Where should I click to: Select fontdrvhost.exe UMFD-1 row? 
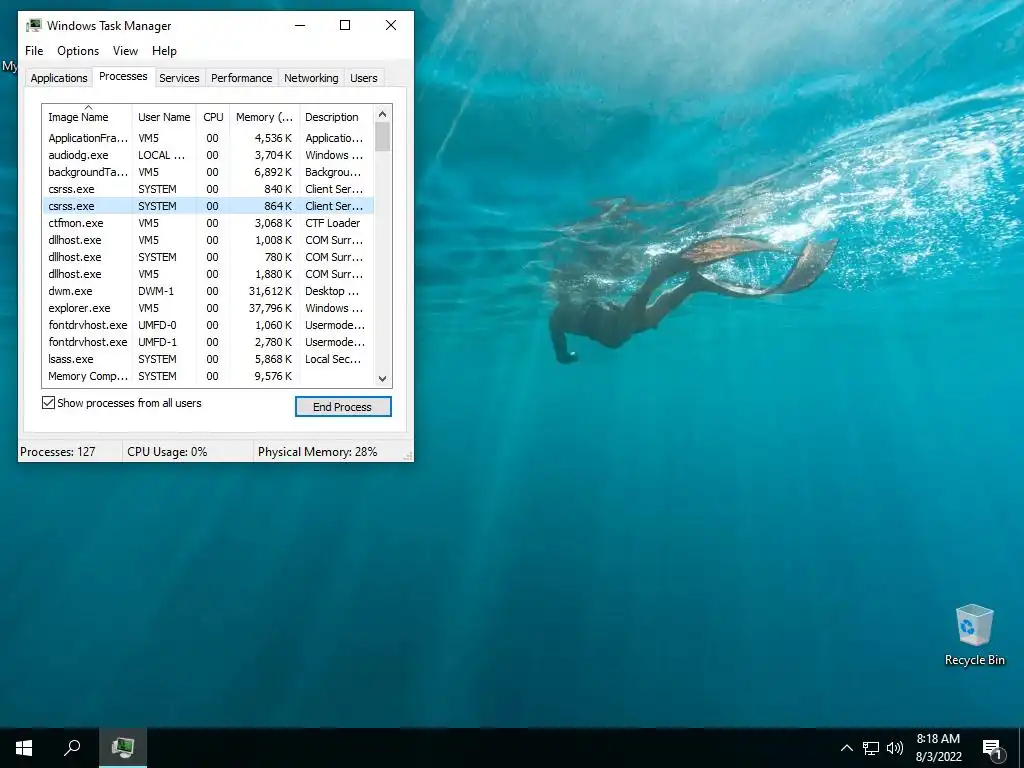tap(208, 342)
